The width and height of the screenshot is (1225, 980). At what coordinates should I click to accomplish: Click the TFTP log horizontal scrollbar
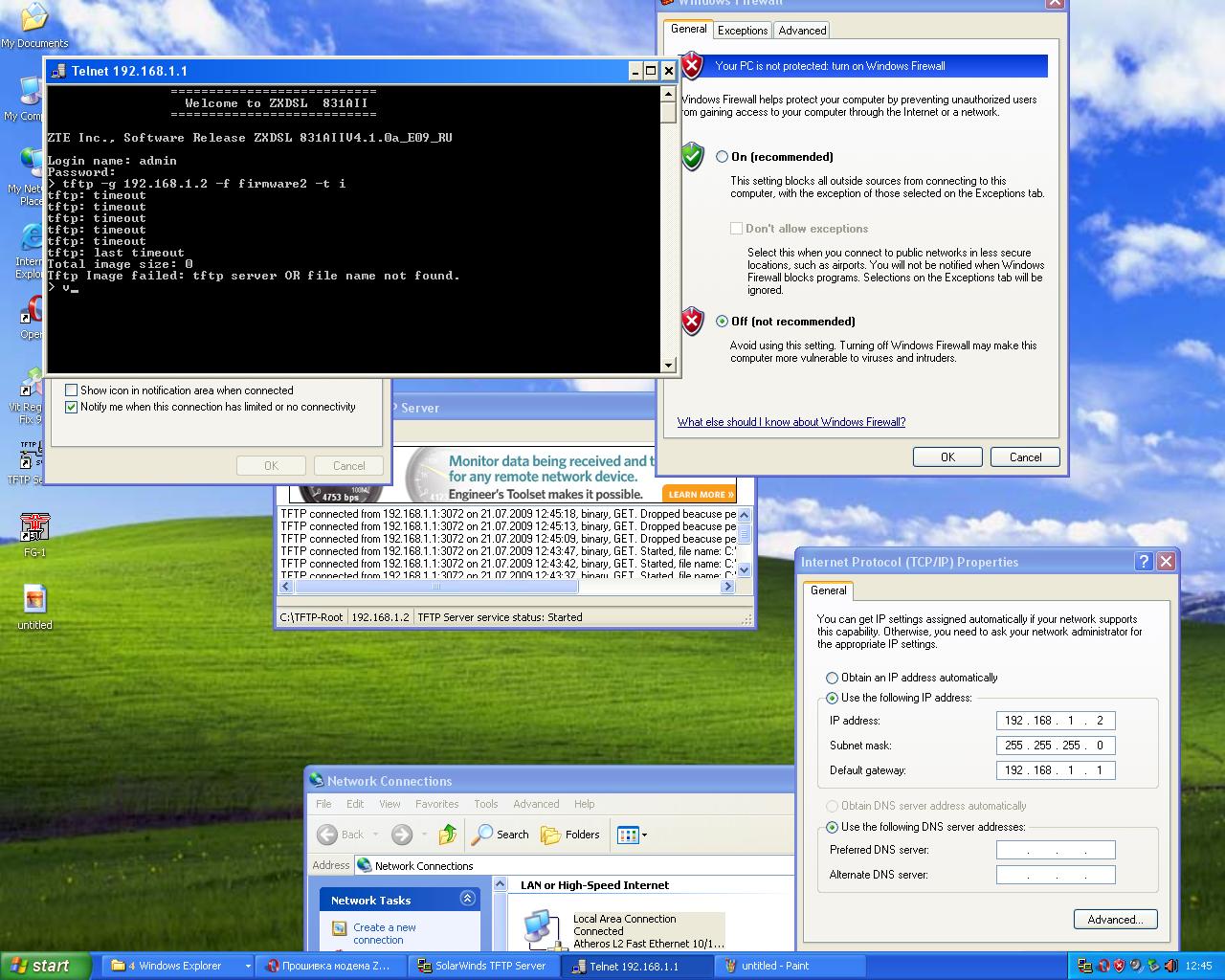click(506, 587)
